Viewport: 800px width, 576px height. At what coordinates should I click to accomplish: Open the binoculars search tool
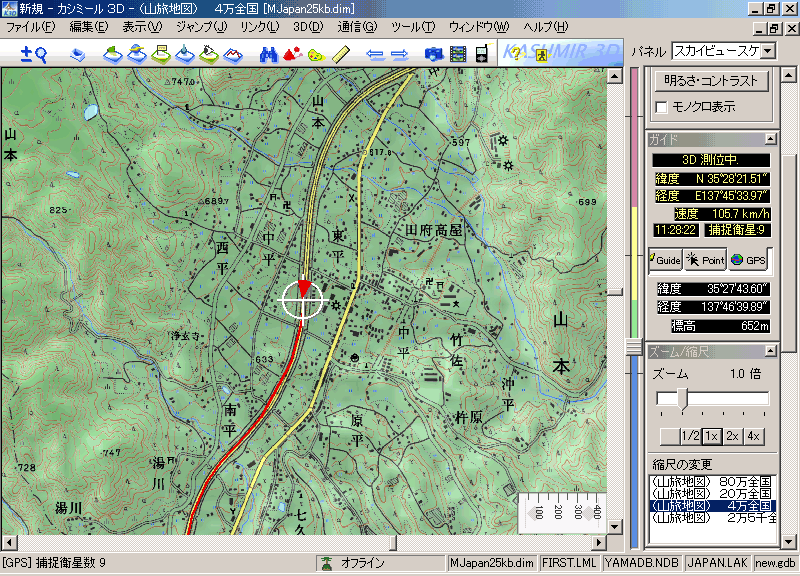click(268, 54)
